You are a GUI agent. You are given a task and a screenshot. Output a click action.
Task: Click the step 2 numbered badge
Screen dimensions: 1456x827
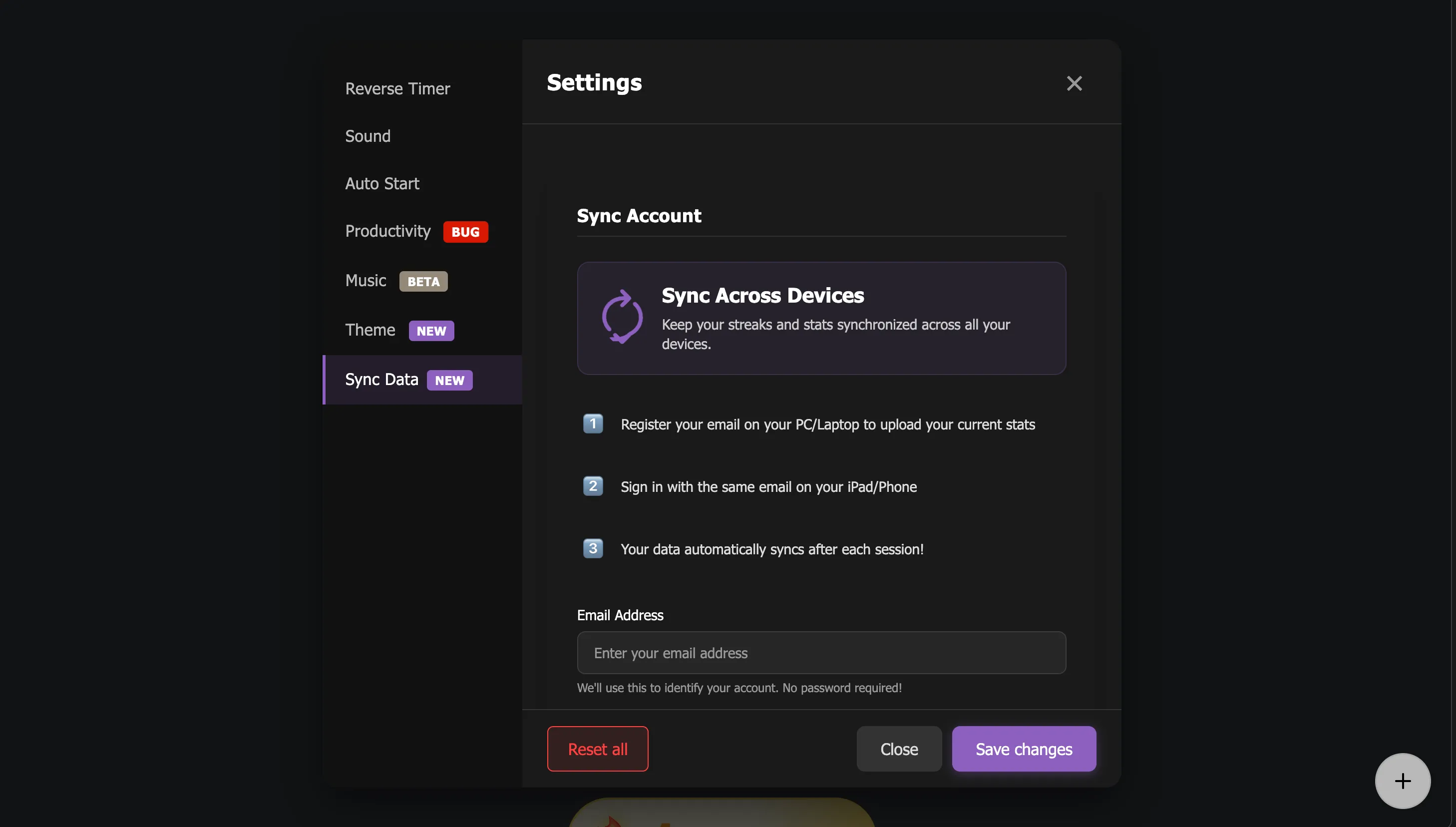click(x=592, y=485)
